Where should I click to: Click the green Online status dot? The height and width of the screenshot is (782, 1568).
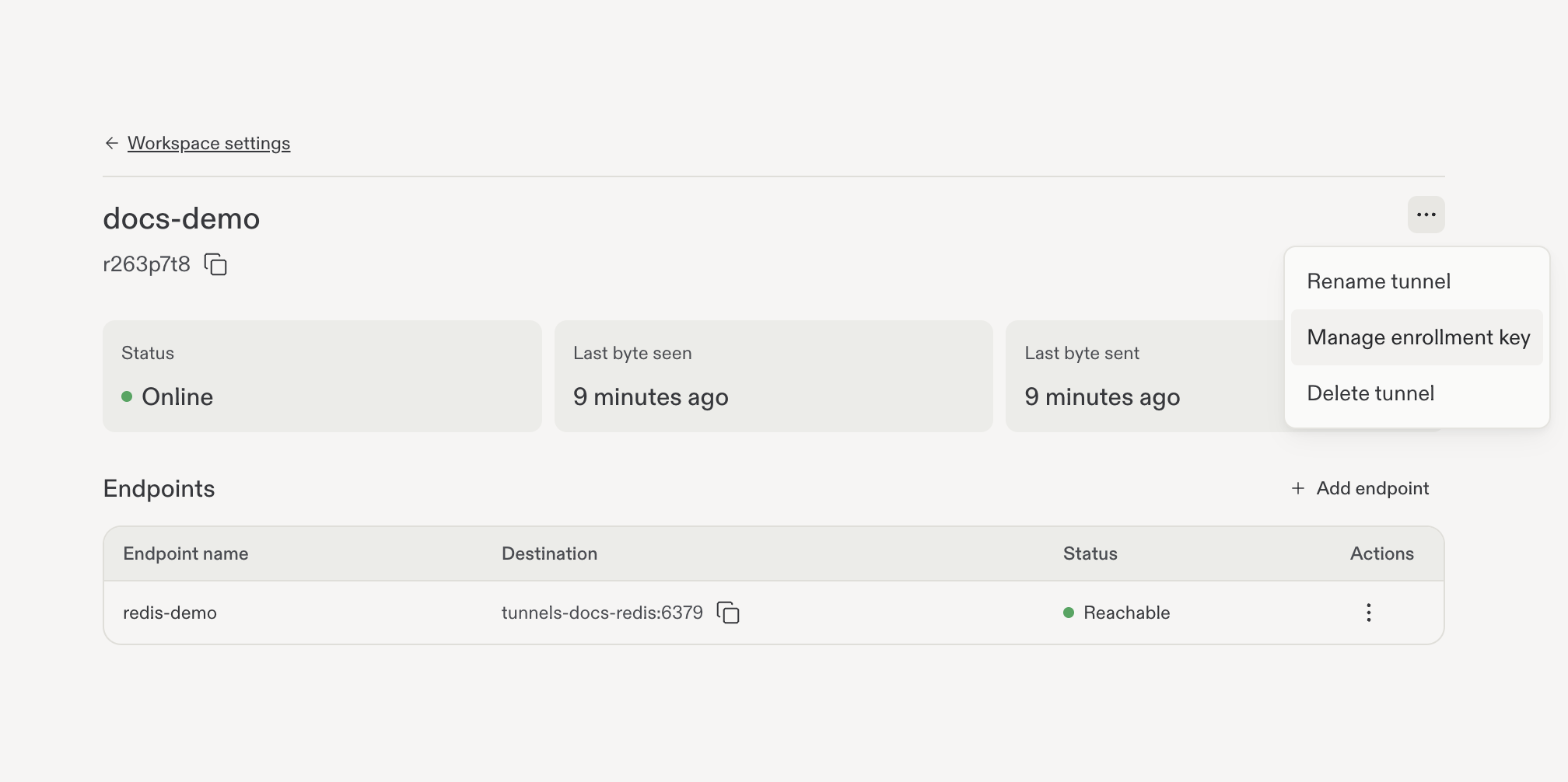click(127, 396)
